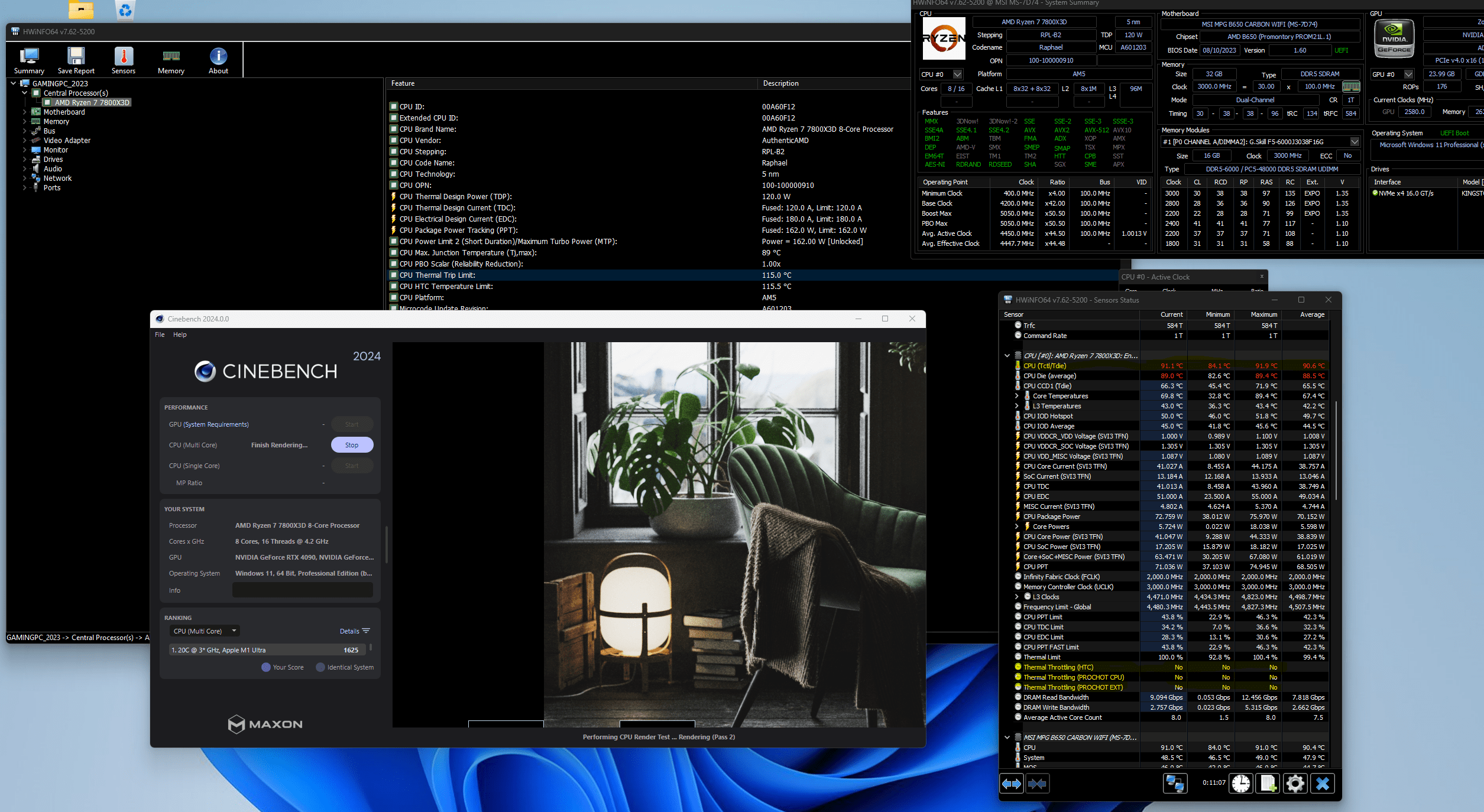Open sensor settings with the gear icon
This screenshot has height=812, width=1484.
tap(1295, 784)
